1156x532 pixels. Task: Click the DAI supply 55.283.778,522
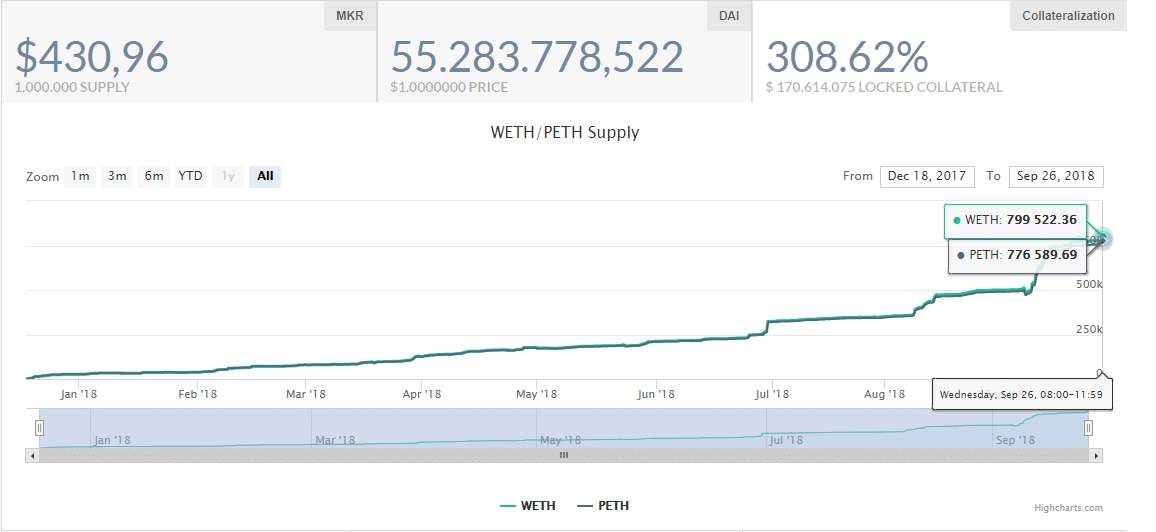tap(537, 57)
